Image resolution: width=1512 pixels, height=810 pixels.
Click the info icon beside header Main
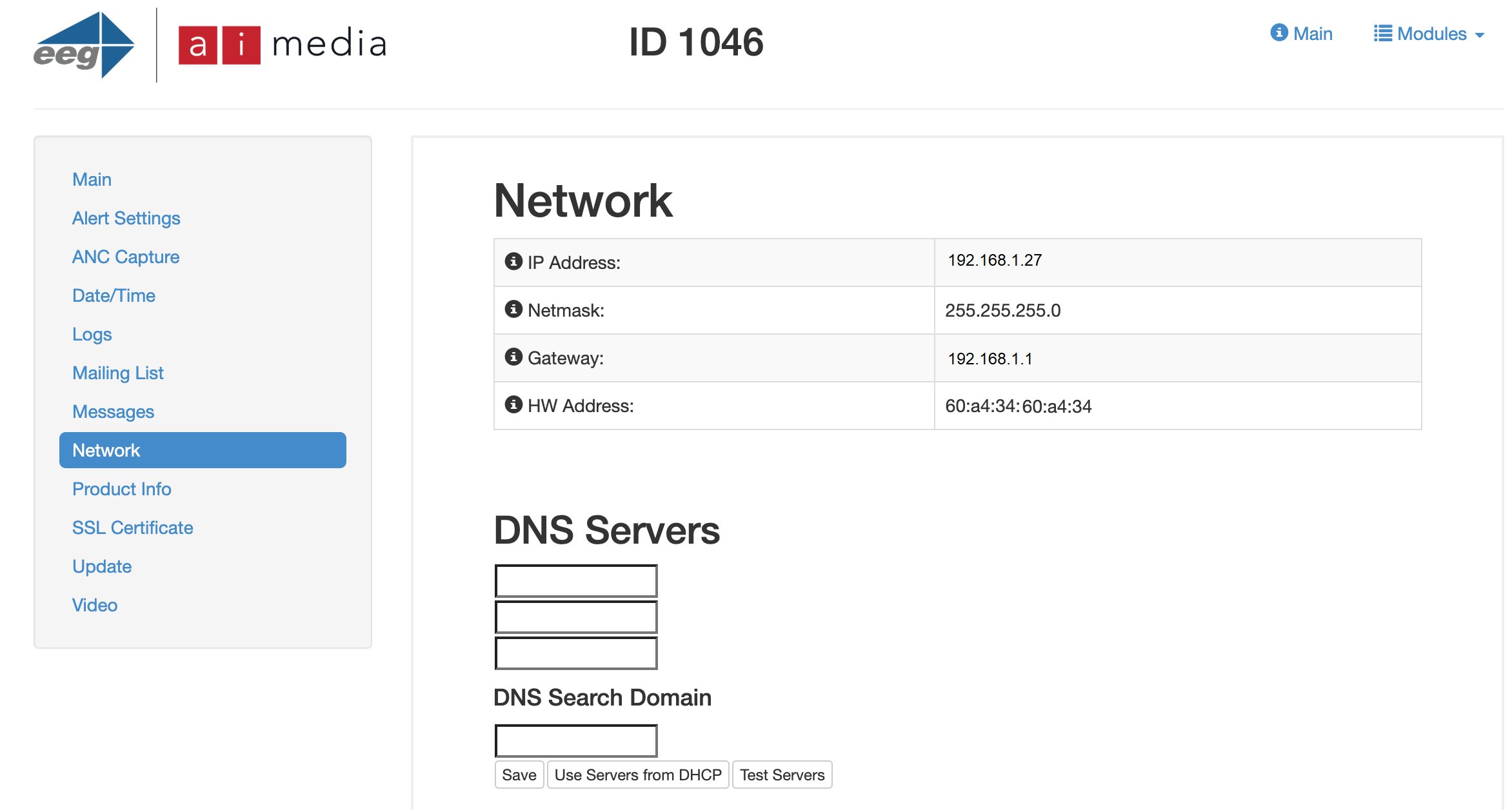point(1278,32)
